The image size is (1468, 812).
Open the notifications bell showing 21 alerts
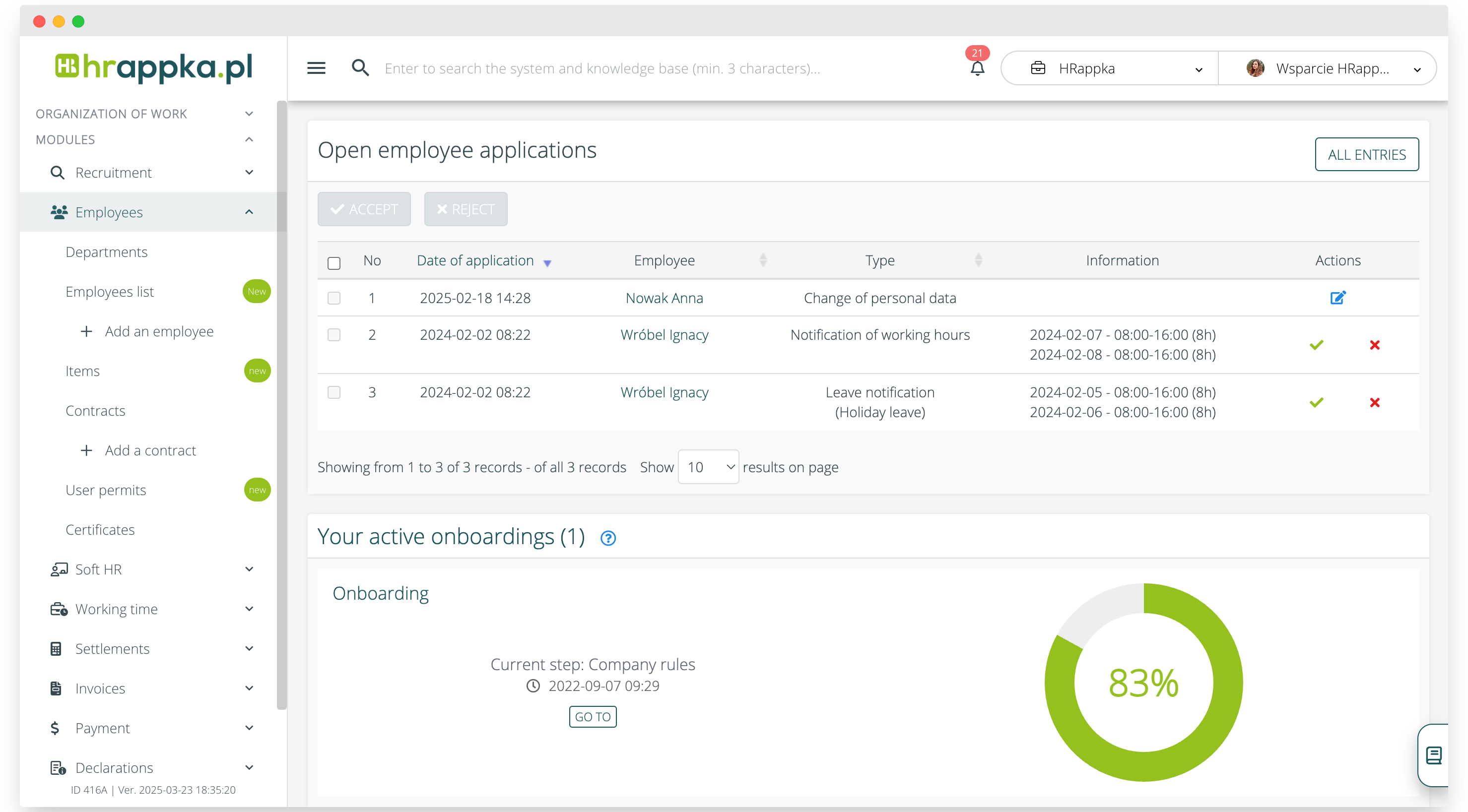pyautogui.click(x=977, y=68)
